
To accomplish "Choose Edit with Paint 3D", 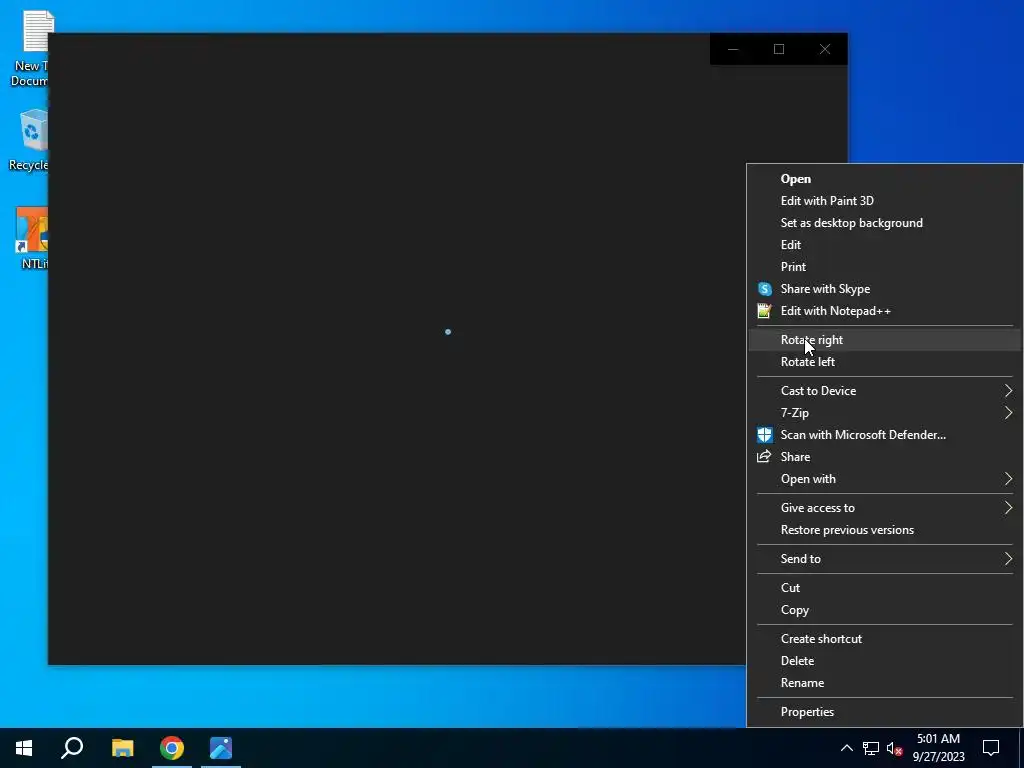I will pos(885,200).
